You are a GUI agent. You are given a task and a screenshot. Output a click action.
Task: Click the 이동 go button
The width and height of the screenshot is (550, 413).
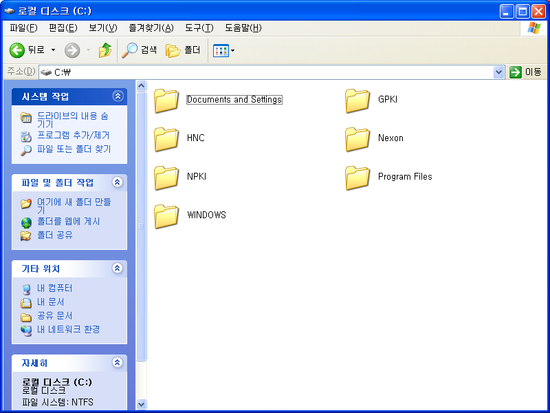click(526, 72)
